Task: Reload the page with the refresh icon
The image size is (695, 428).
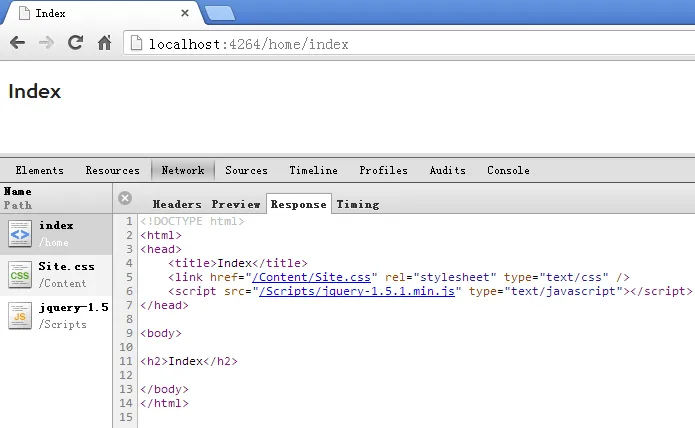Action: click(75, 43)
